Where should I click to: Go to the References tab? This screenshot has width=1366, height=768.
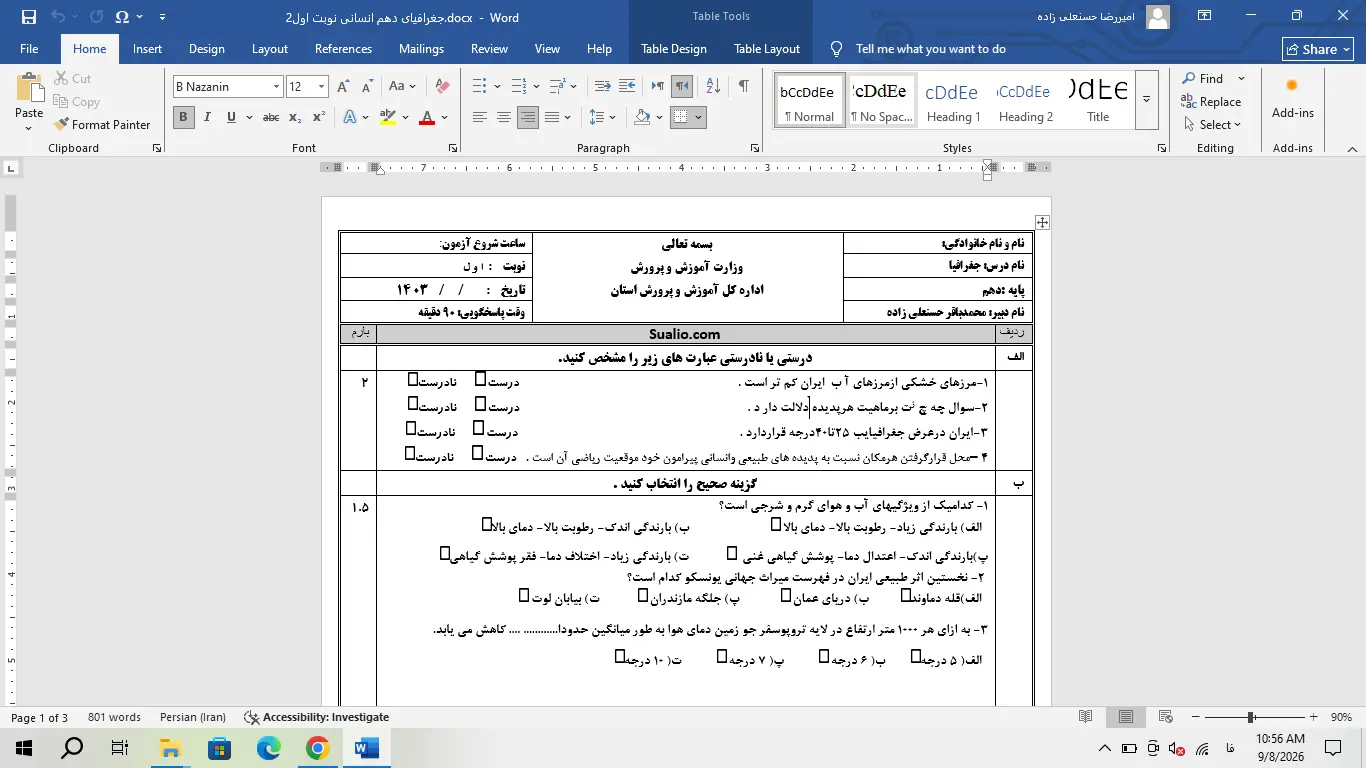point(343,49)
